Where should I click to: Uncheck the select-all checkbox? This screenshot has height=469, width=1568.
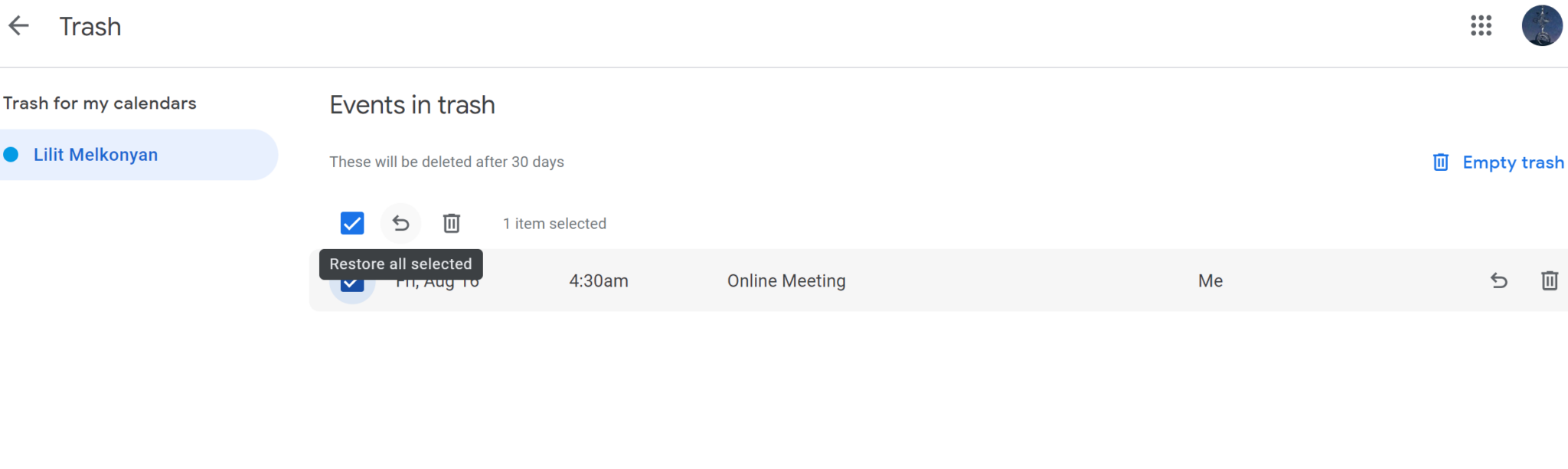coord(351,223)
